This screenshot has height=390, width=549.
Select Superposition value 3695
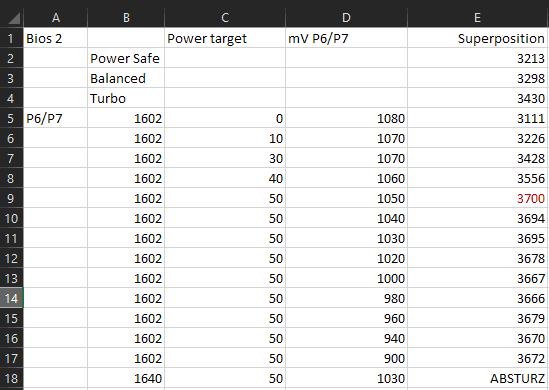click(478, 238)
